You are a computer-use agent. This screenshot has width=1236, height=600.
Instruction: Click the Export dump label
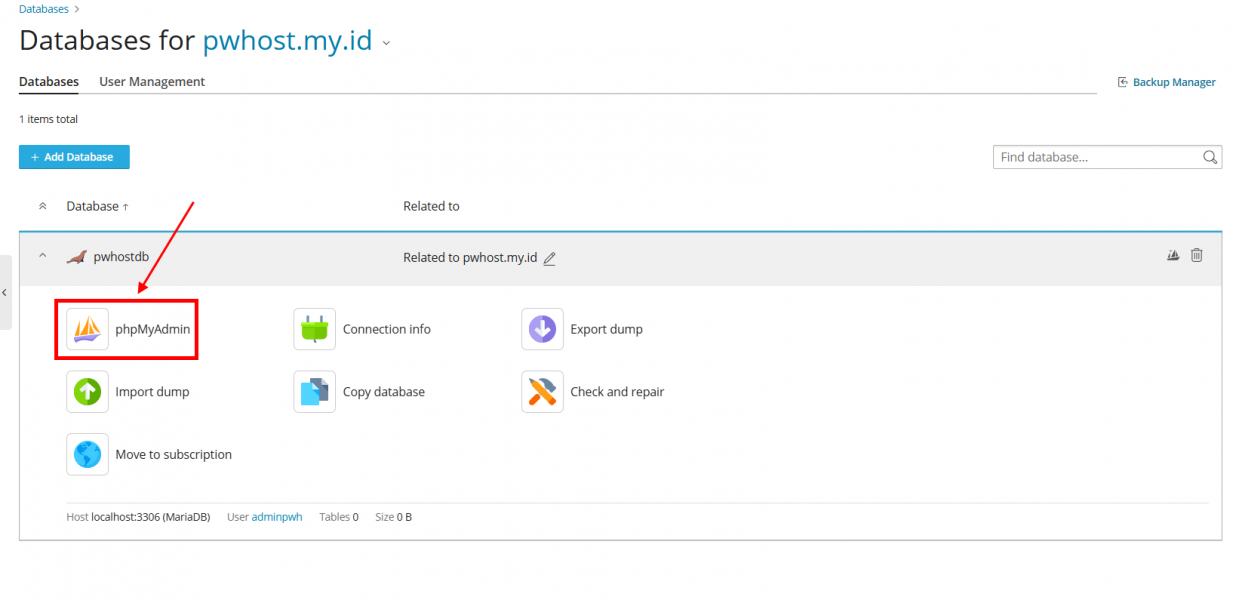(x=607, y=329)
